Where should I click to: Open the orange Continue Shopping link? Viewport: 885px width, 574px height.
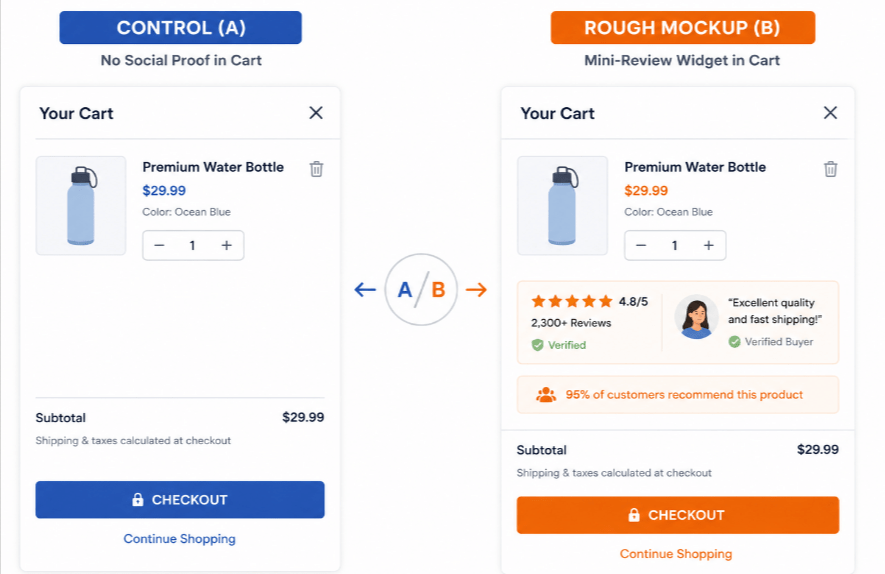[676, 554]
